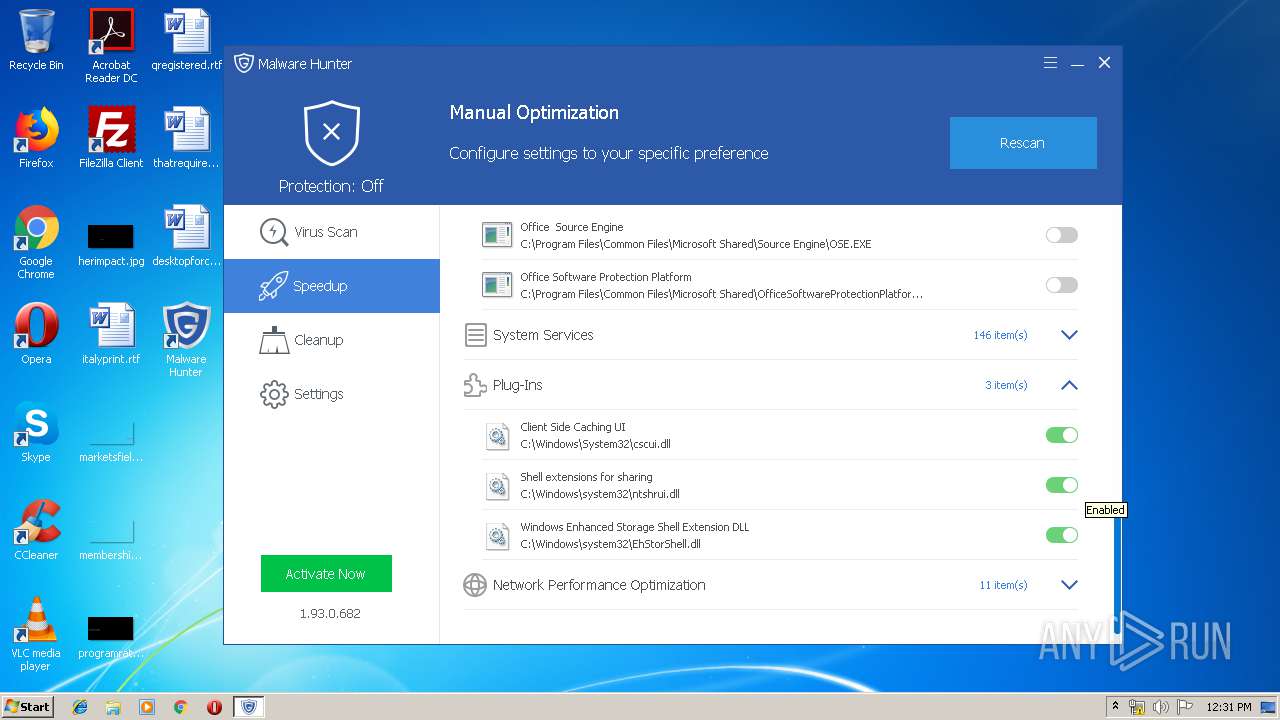The height and width of the screenshot is (720, 1280).
Task: Enable the Office Software Protection Platform toggle
Action: click(x=1062, y=285)
